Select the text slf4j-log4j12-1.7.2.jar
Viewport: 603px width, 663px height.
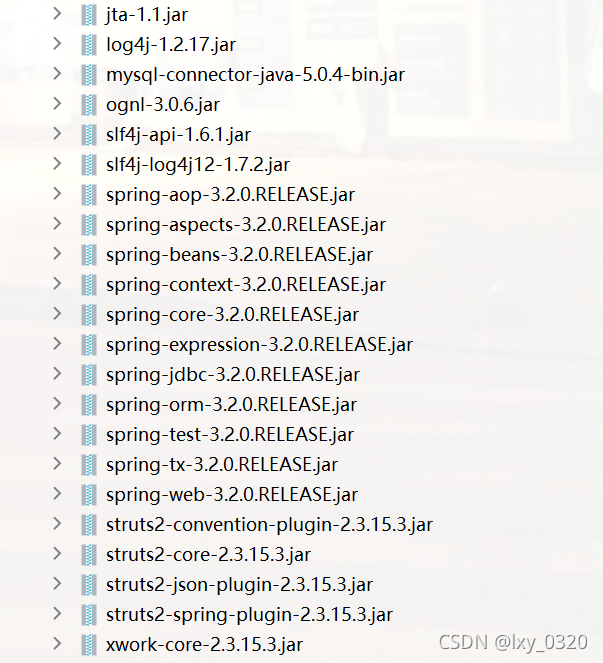pos(198,165)
